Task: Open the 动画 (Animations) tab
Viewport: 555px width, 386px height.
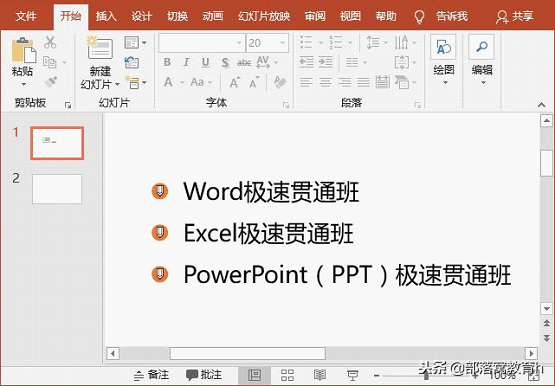Action: tap(213, 16)
